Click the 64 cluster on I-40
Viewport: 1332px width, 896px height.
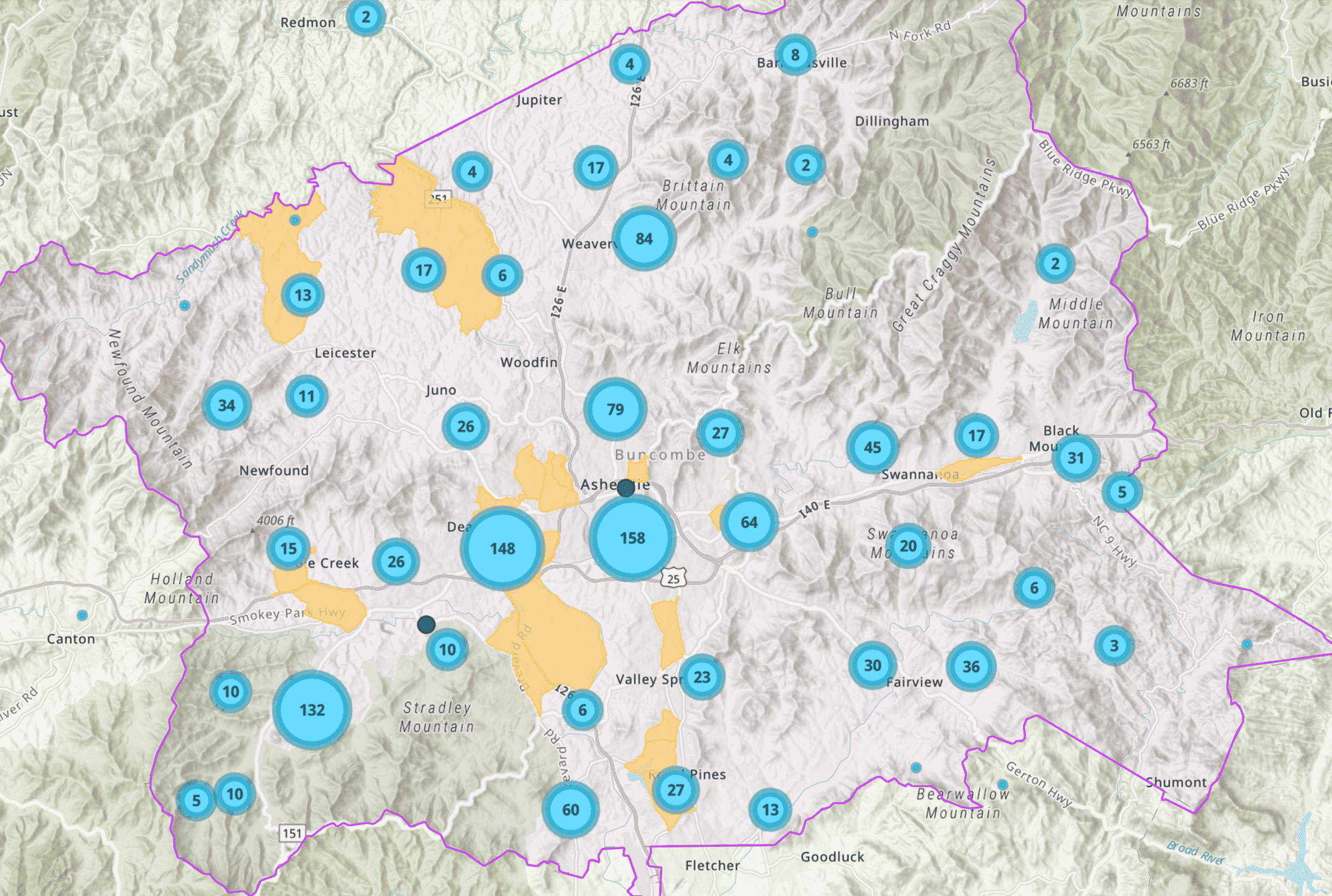[x=749, y=522]
